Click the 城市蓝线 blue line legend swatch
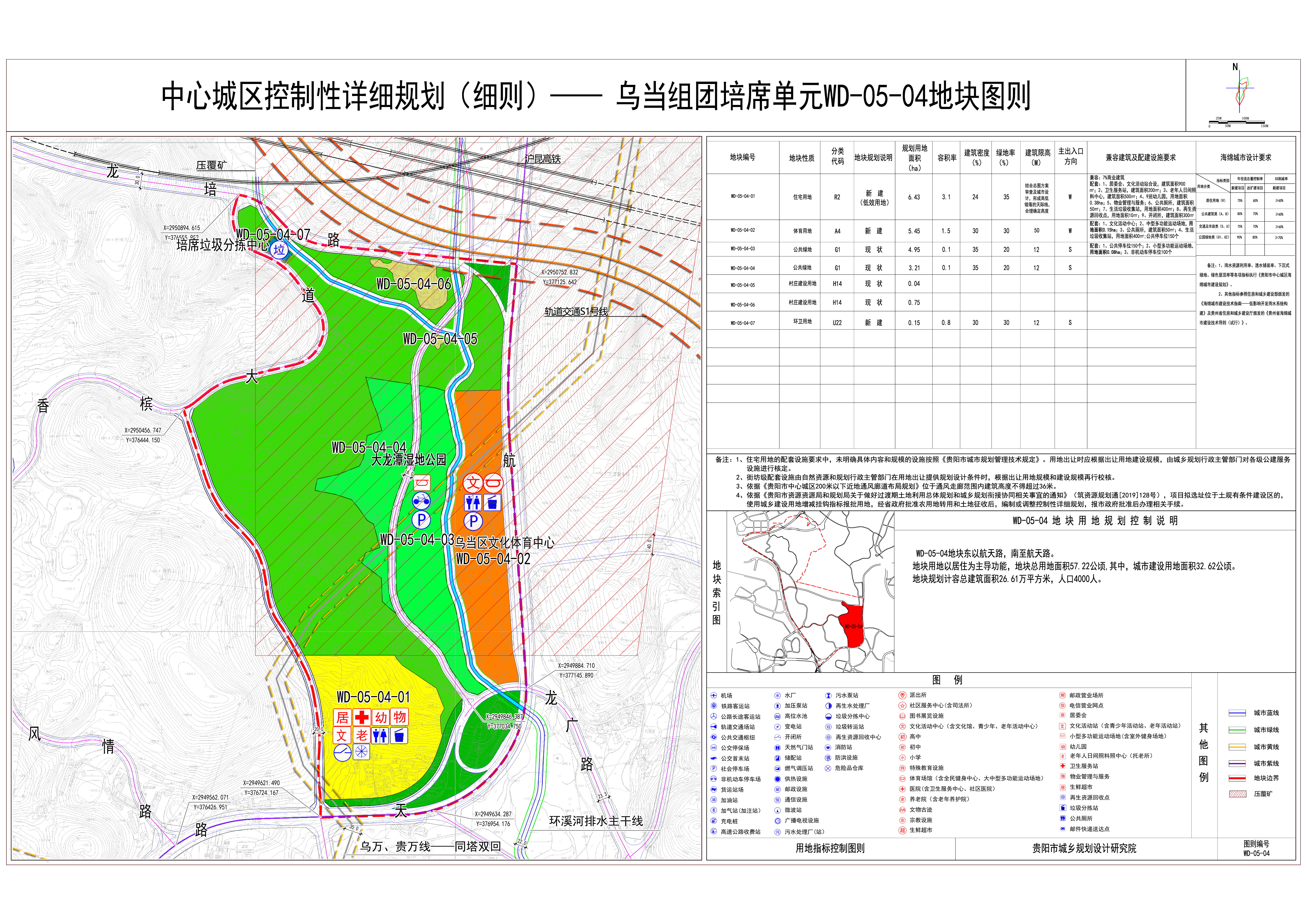The image size is (1307, 924). coord(1237,713)
